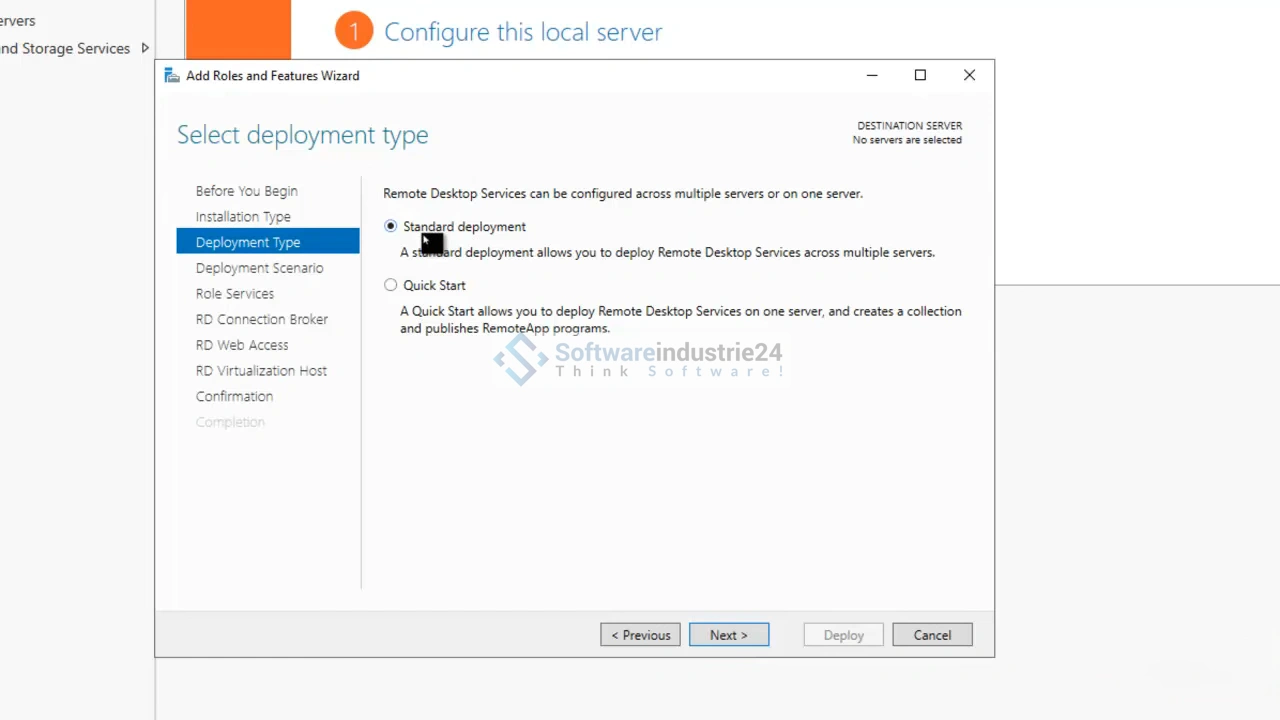Viewport: 1280px width, 720px height.
Task: Click the Add Roles wizard title bar icon
Action: click(172, 76)
